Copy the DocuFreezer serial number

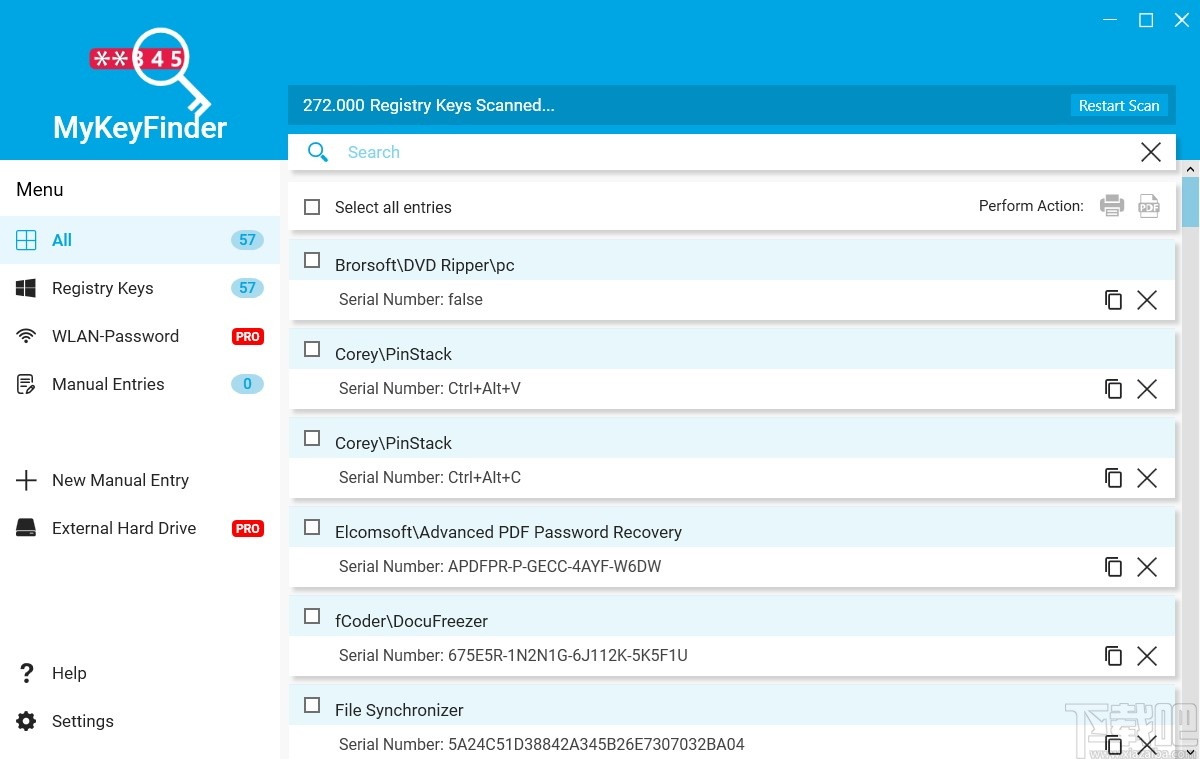(1114, 655)
